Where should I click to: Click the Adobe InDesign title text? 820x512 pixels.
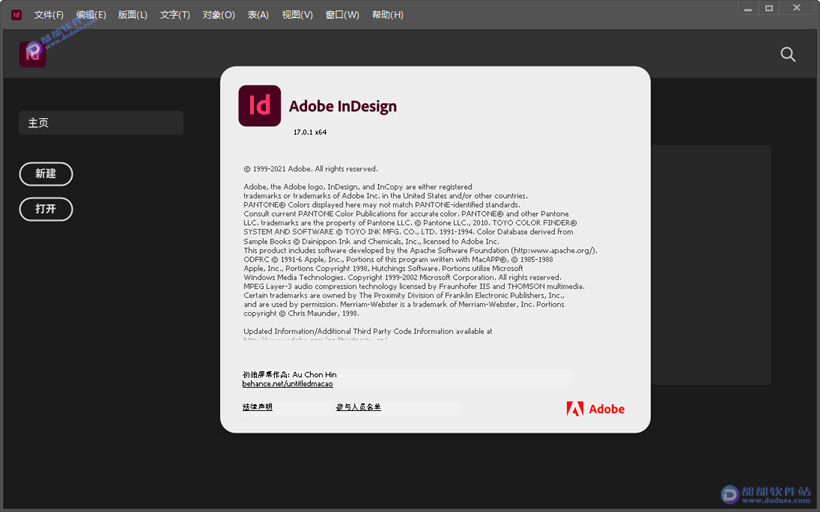pyautogui.click(x=343, y=106)
